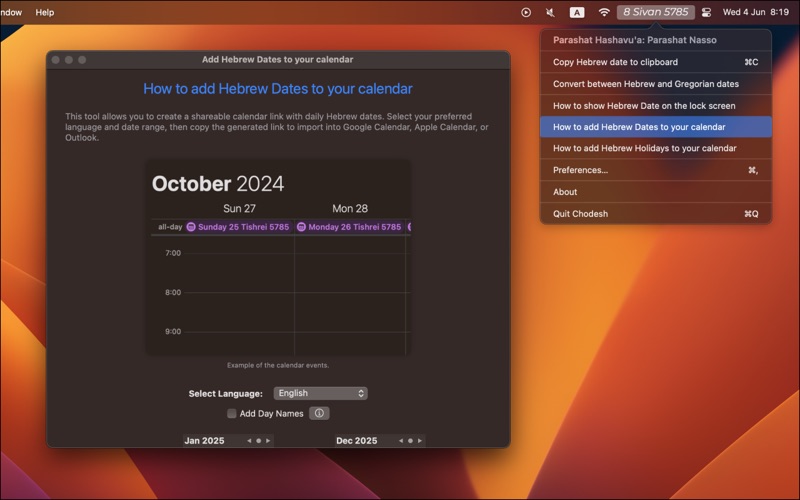
Task: Click the Sun 27 column header
Action: tap(239, 209)
